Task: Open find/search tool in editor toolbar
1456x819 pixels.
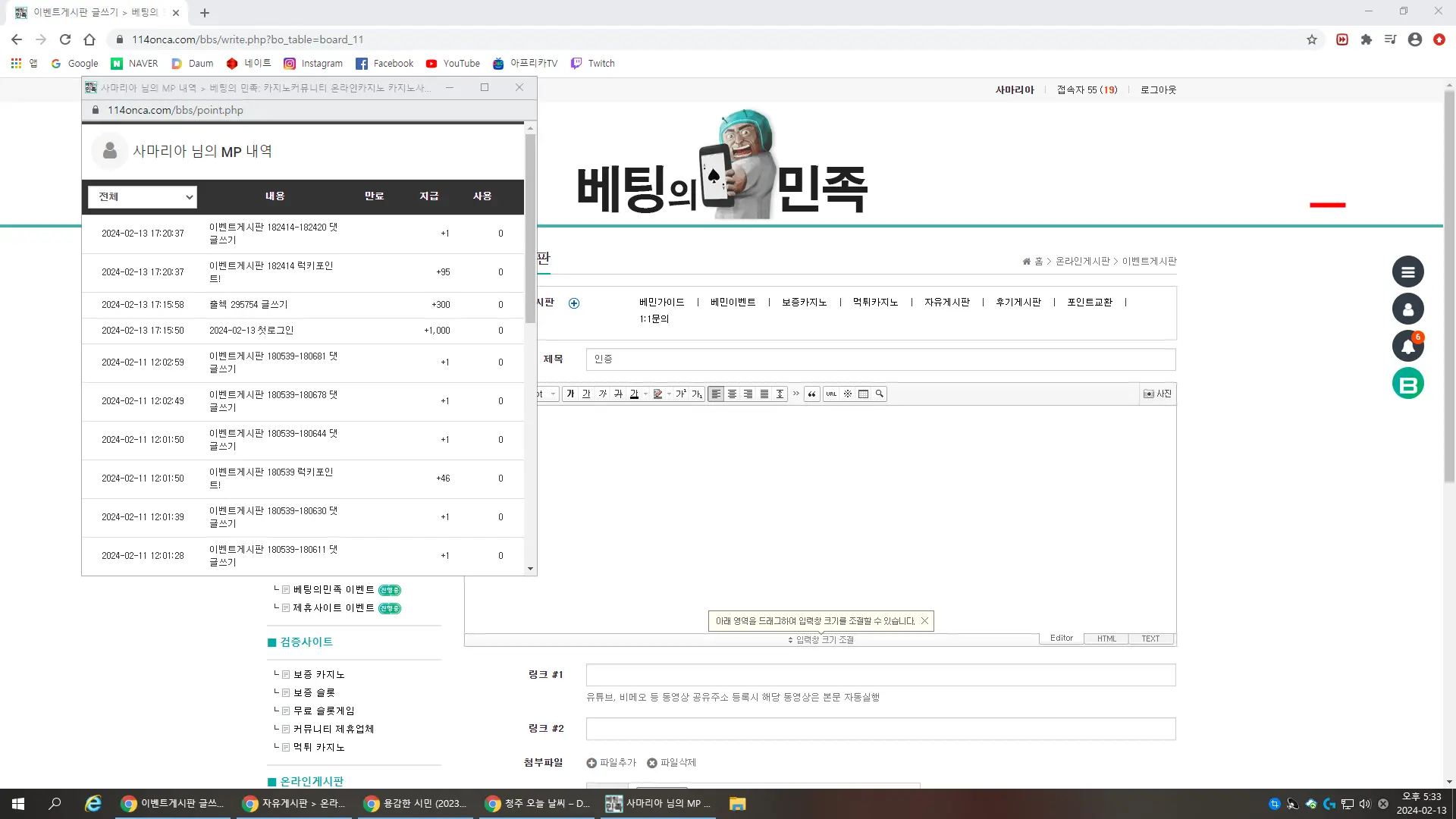Action: (880, 394)
